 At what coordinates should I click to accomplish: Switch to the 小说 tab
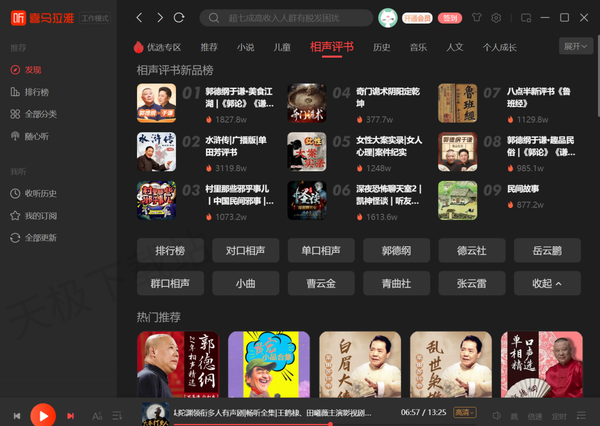245,47
